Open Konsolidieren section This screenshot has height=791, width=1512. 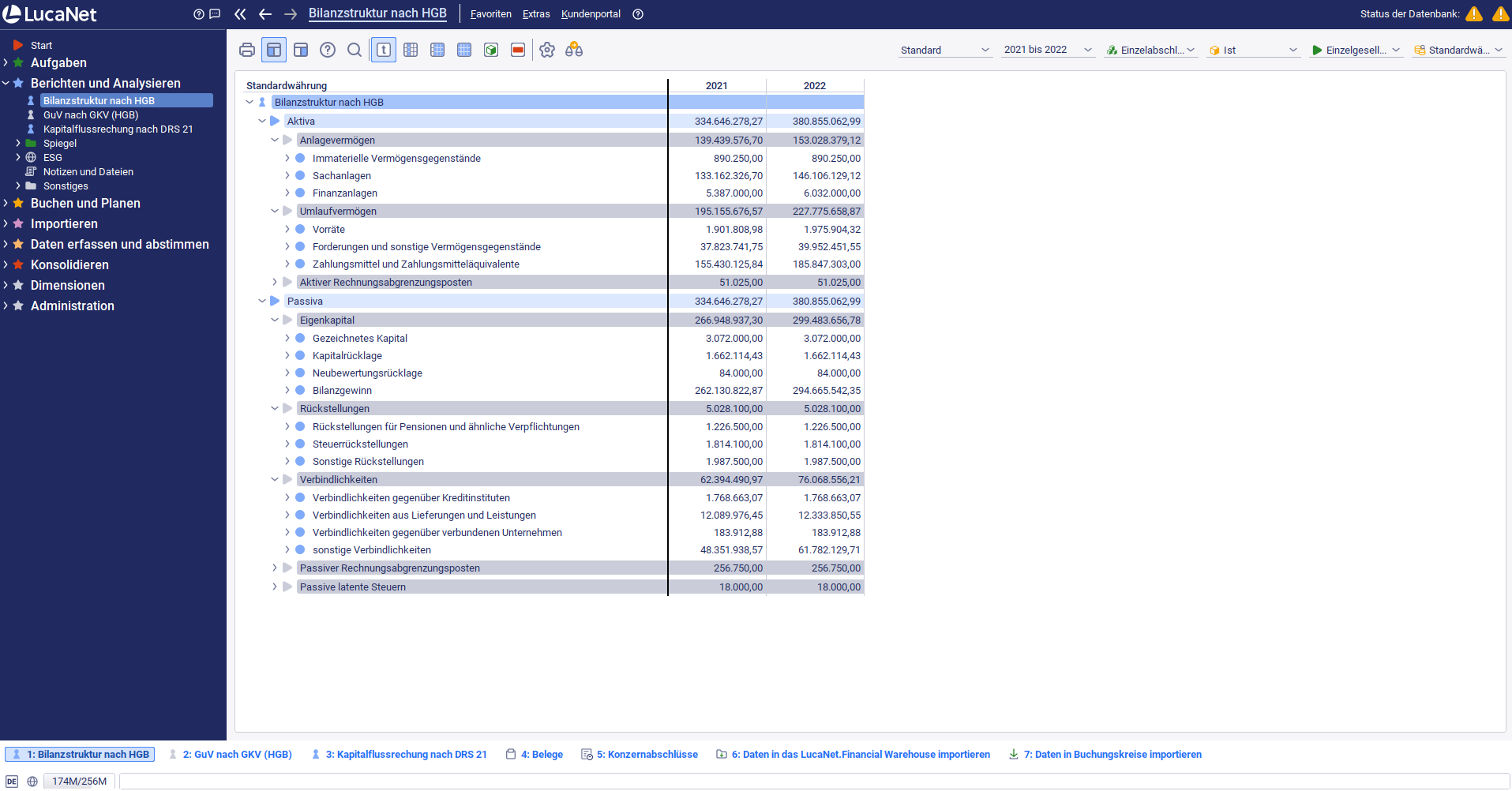click(x=69, y=264)
